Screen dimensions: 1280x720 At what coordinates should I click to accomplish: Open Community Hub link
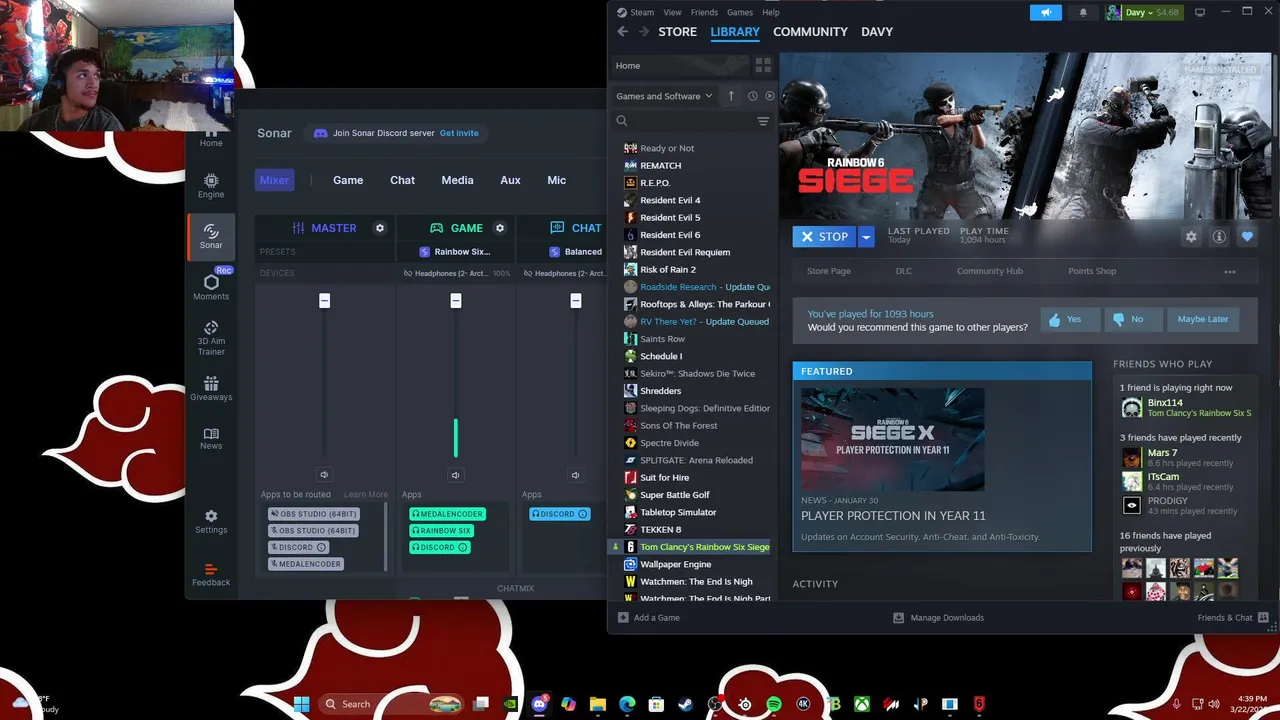point(989,271)
